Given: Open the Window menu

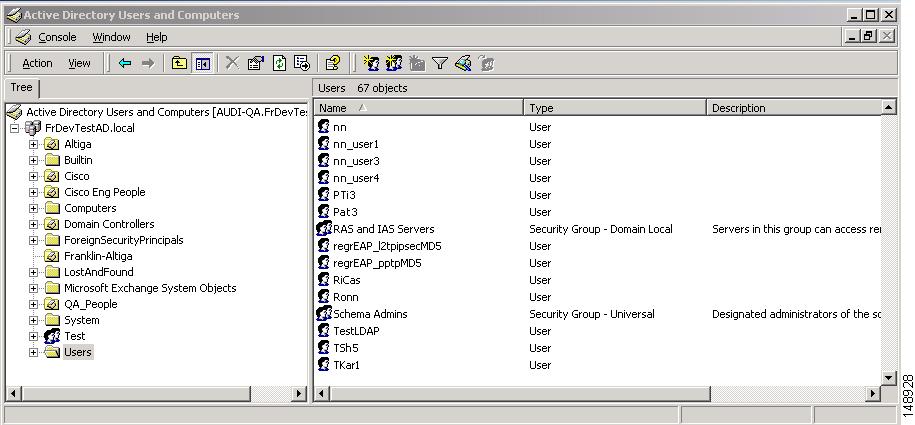Looking at the screenshot, I should [x=111, y=37].
